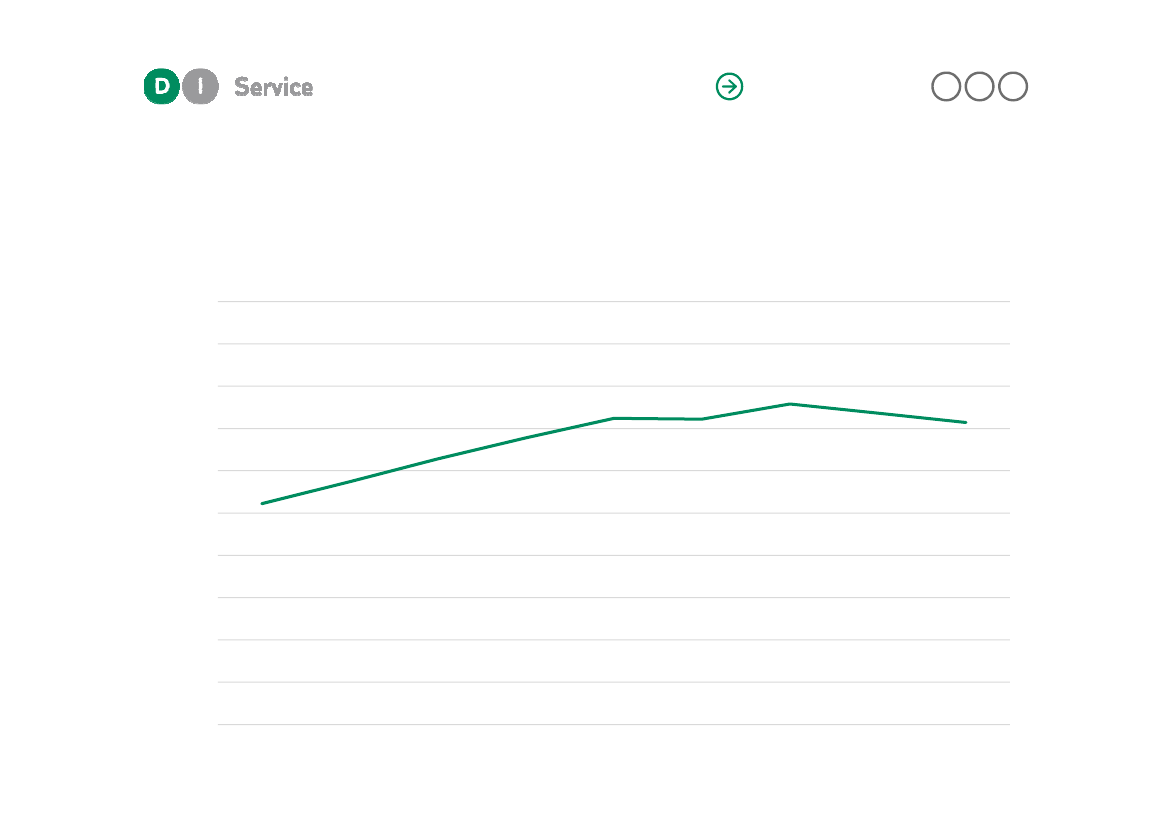Click the highest peak of the green line
Screen dimensions: 1169x826
click(790, 404)
